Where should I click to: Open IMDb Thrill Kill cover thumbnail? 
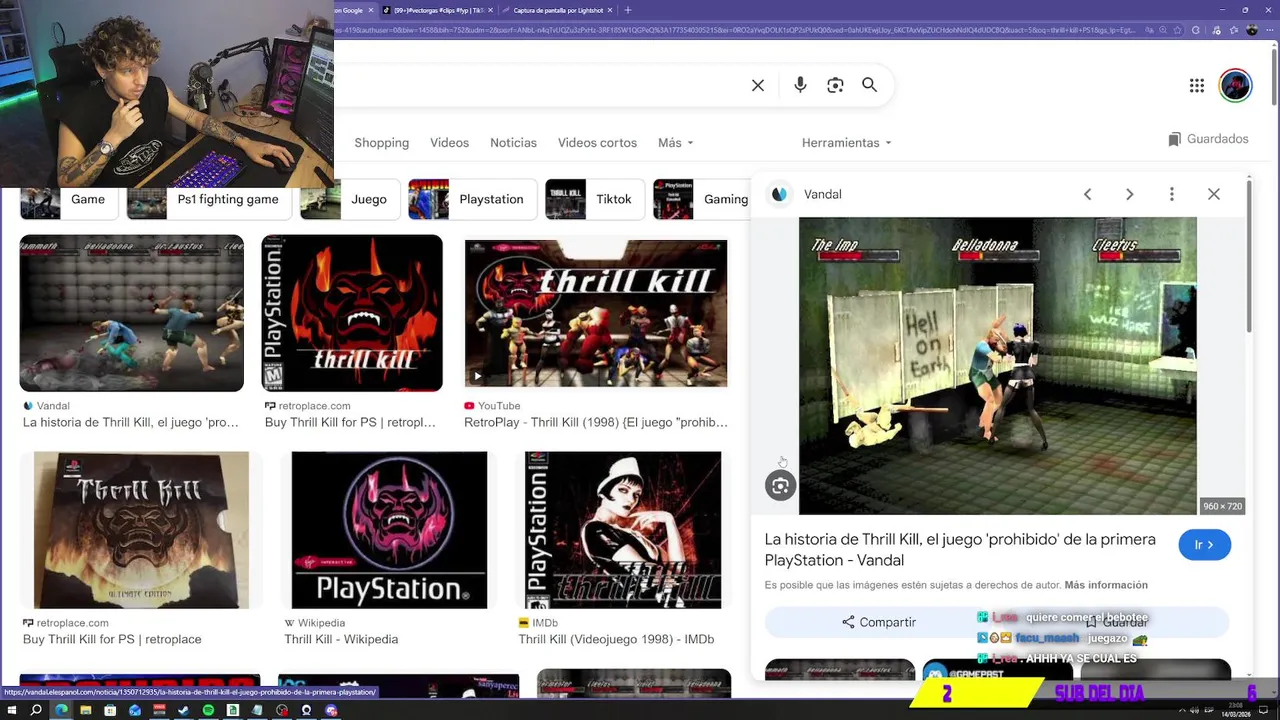point(623,530)
